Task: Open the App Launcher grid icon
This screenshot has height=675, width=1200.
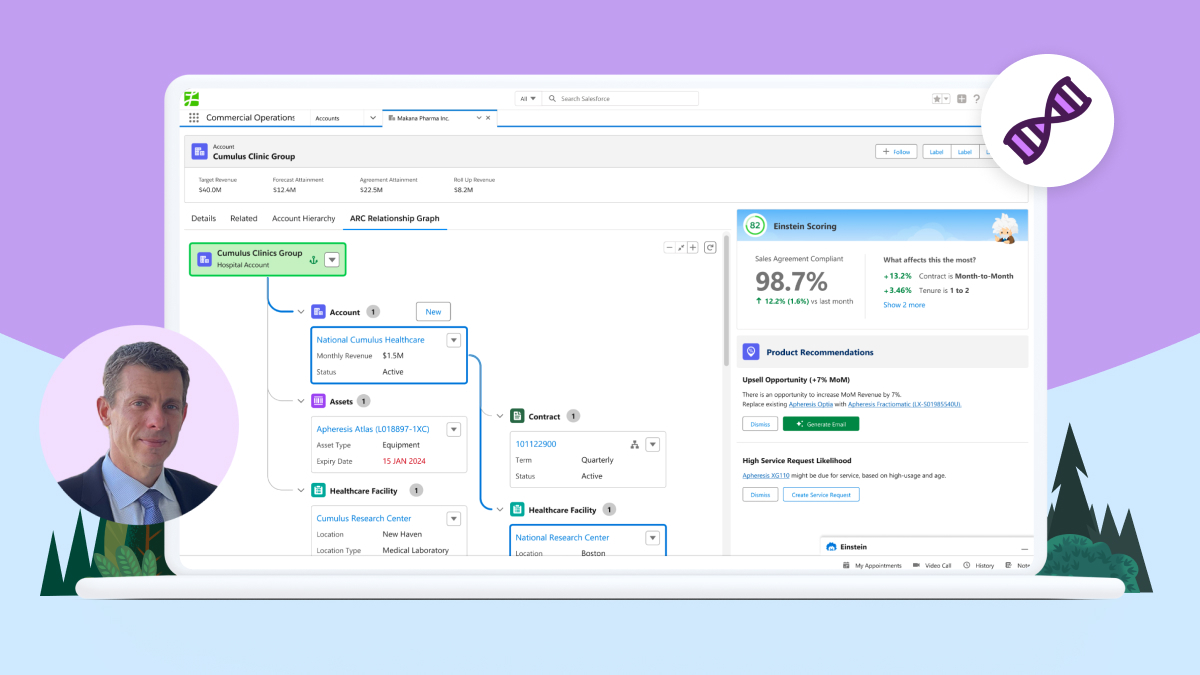Action: click(x=193, y=118)
